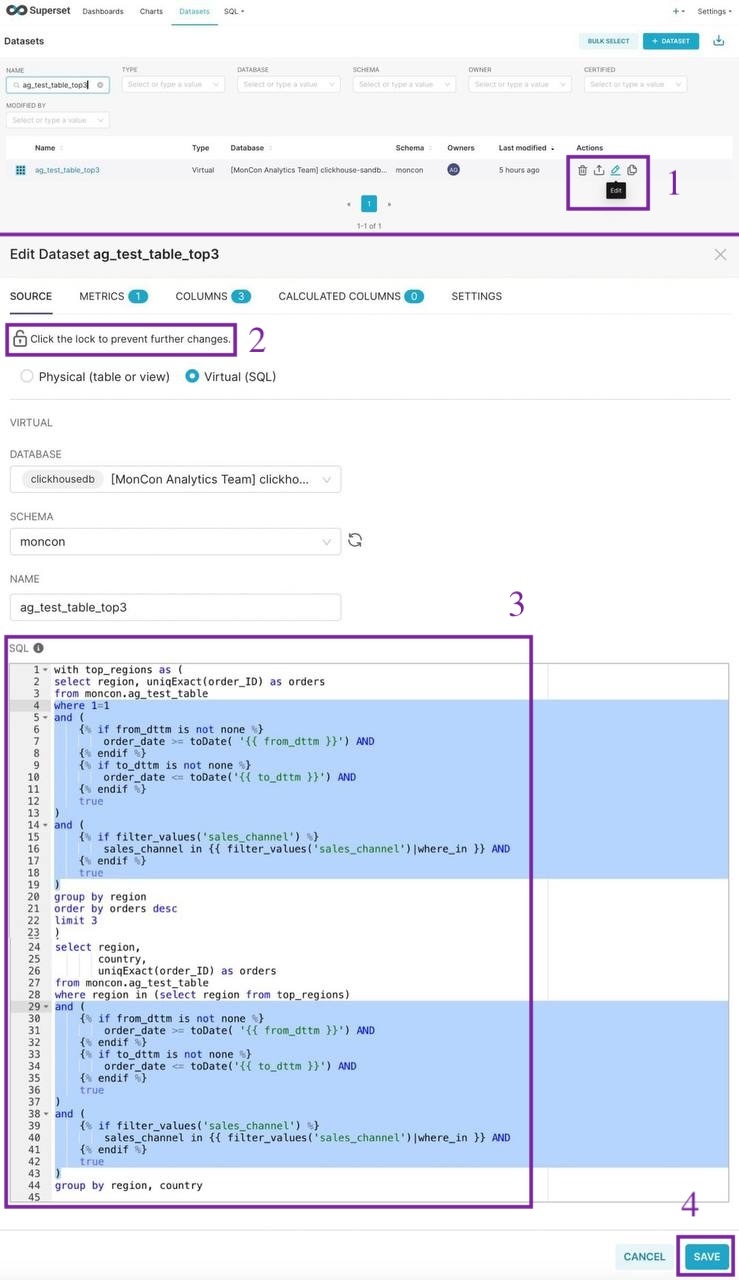
Task: Click the SAVE button
Action: click(x=707, y=1257)
